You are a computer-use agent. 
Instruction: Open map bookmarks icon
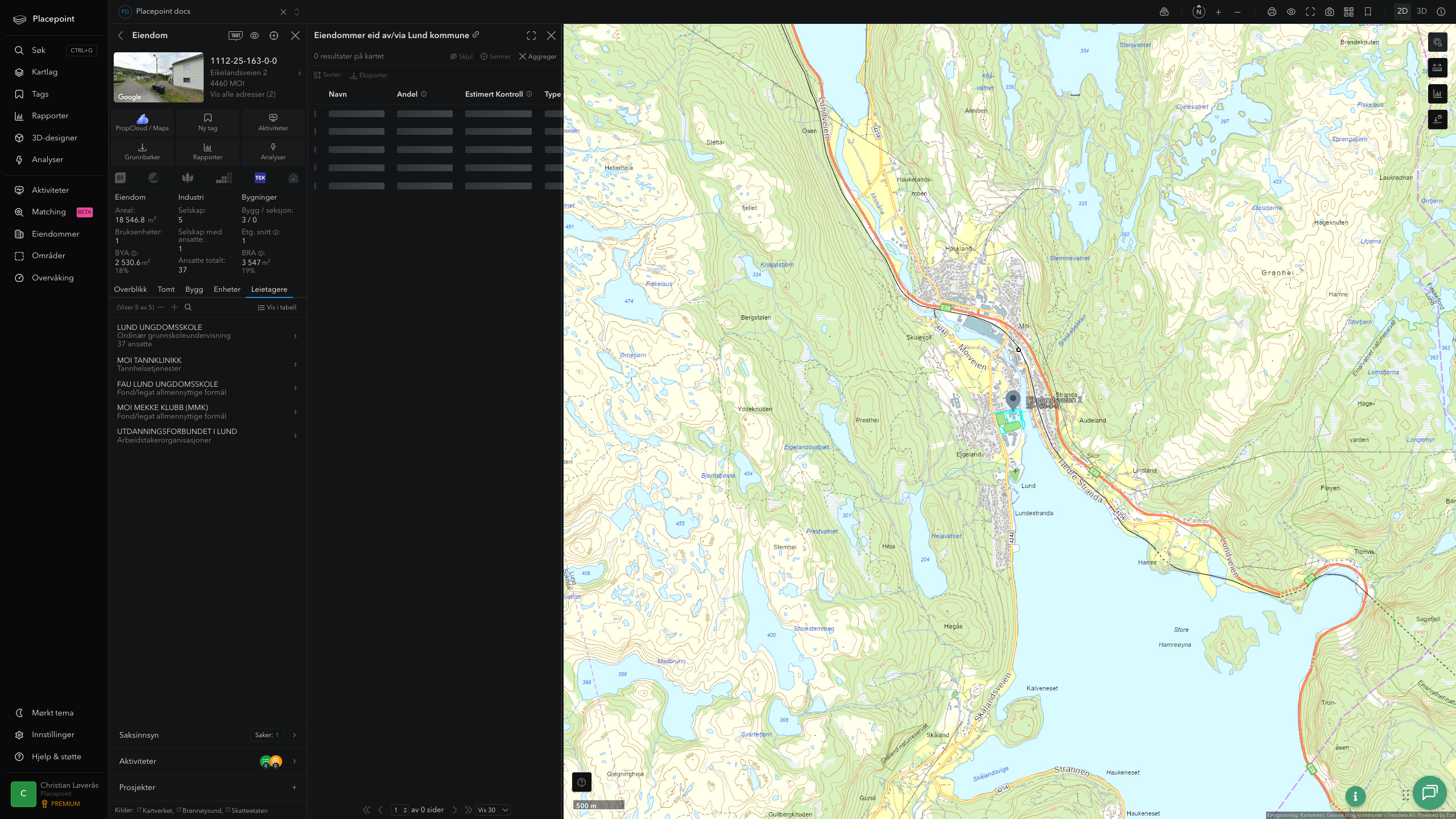pyautogui.click(x=1368, y=12)
